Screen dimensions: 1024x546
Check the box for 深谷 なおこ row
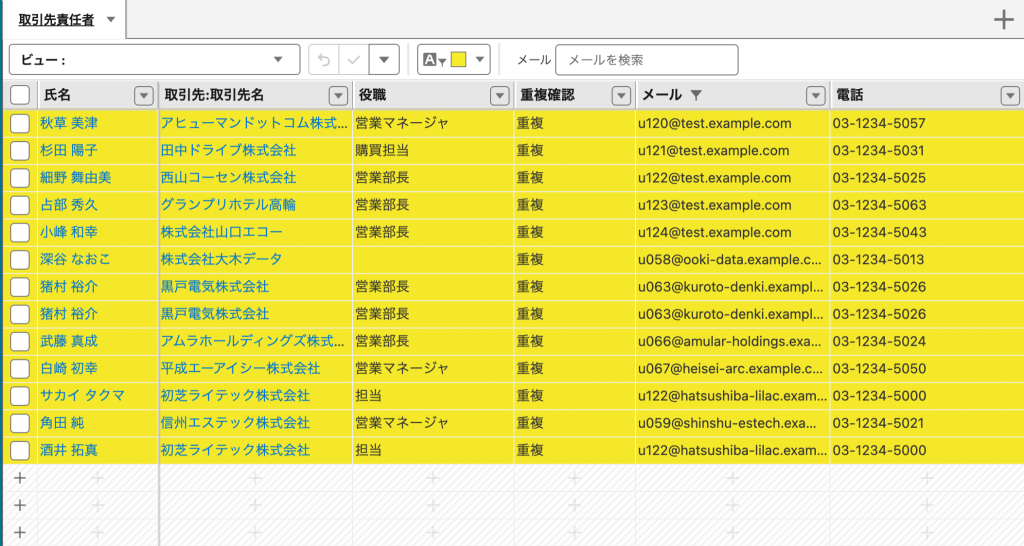click(20, 259)
